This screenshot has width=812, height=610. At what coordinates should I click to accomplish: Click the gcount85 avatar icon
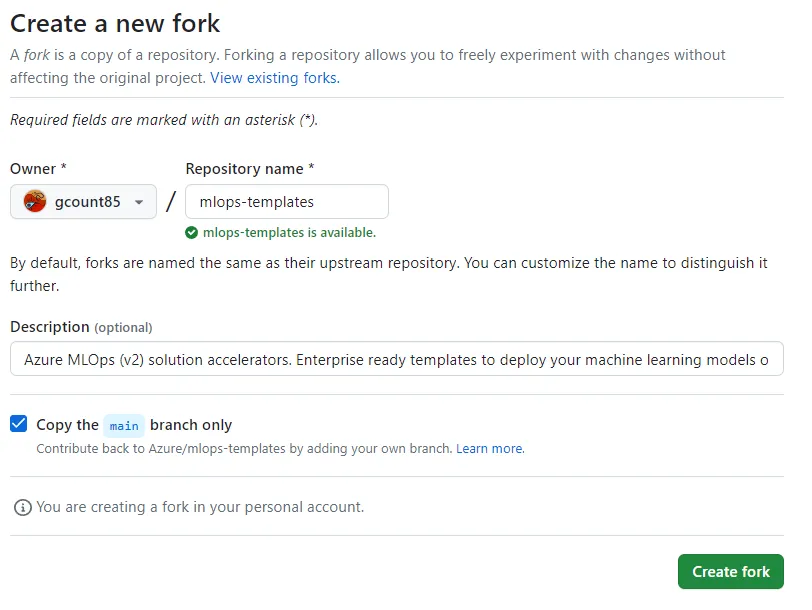[35, 201]
